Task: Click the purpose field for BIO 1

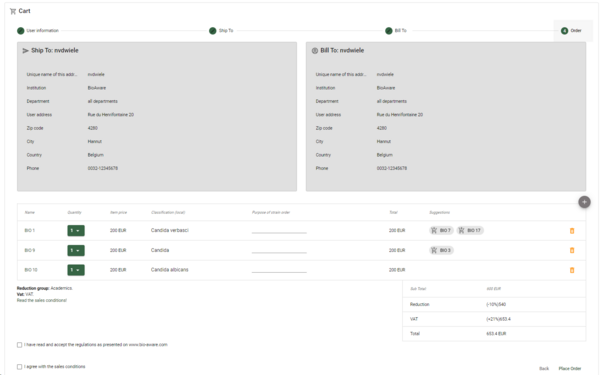Action: click(279, 230)
